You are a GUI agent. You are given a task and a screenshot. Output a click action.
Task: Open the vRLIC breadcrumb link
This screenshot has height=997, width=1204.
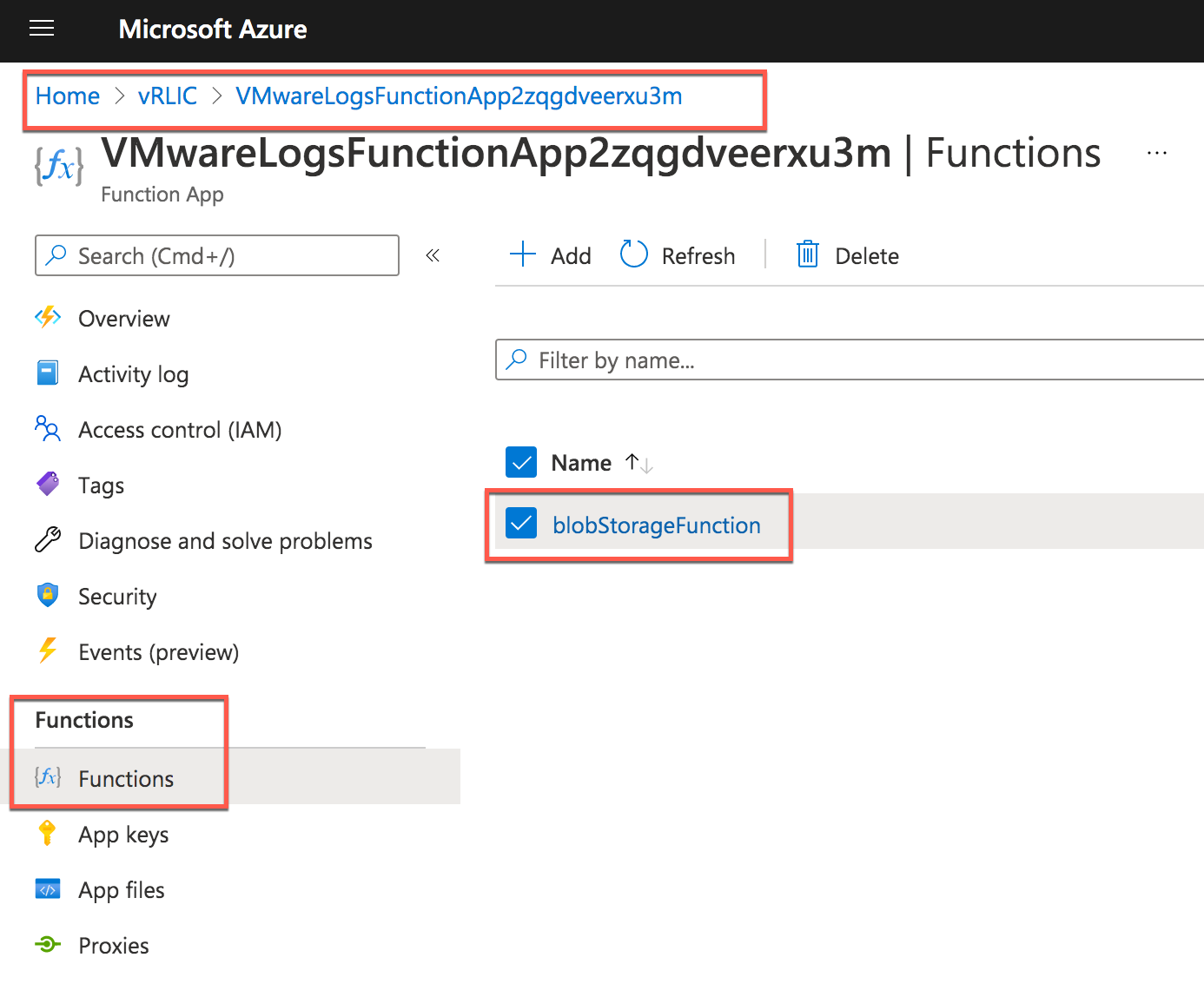pyautogui.click(x=168, y=96)
